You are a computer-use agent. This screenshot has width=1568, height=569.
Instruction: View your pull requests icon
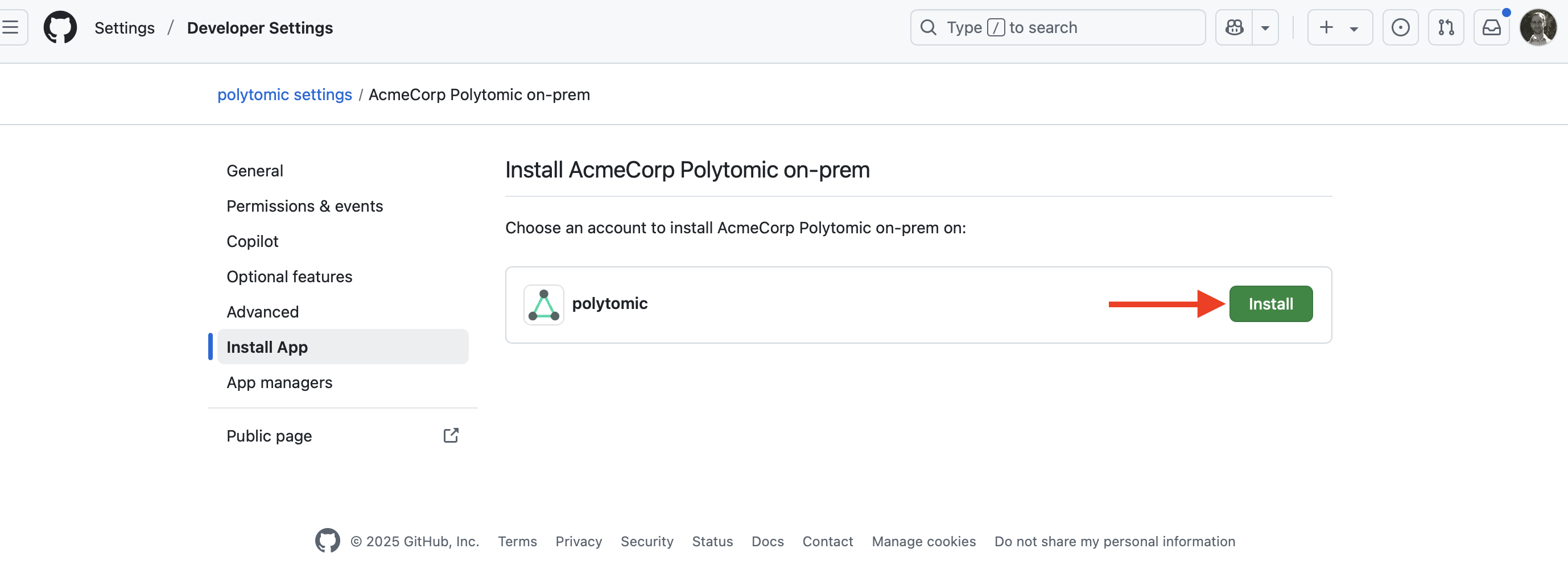(1446, 27)
